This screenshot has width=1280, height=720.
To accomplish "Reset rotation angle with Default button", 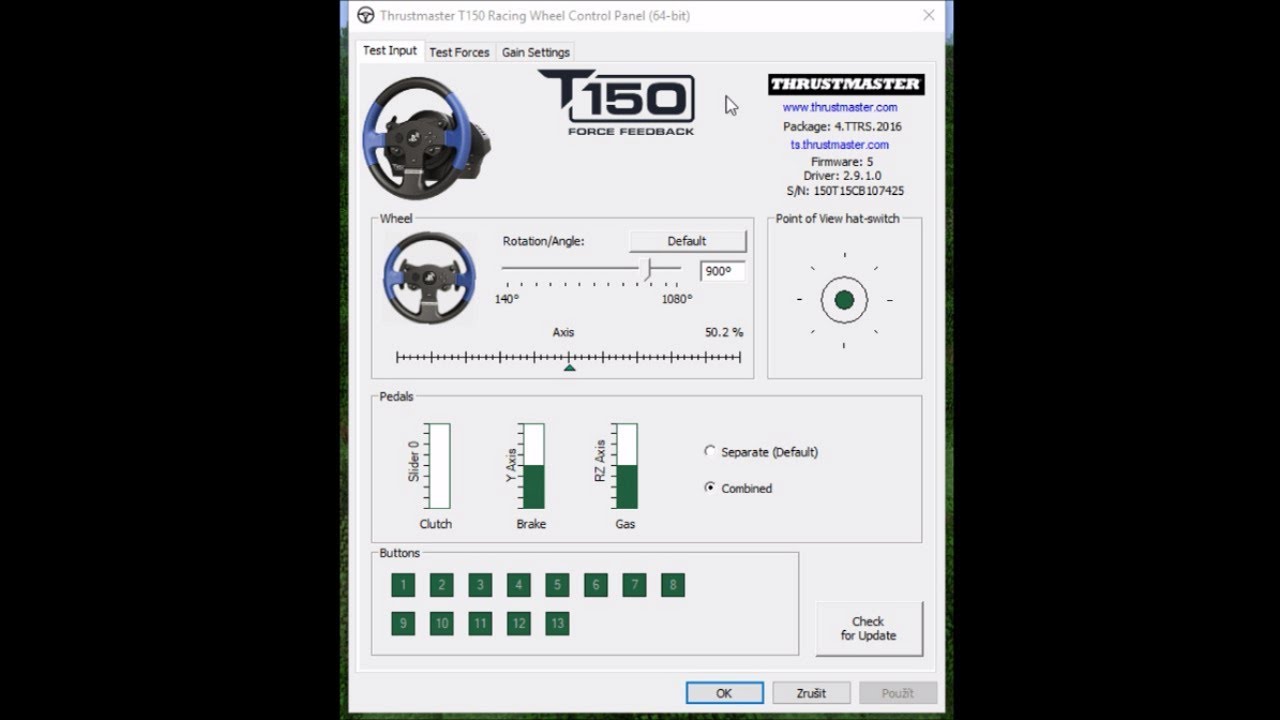I will point(687,241).
